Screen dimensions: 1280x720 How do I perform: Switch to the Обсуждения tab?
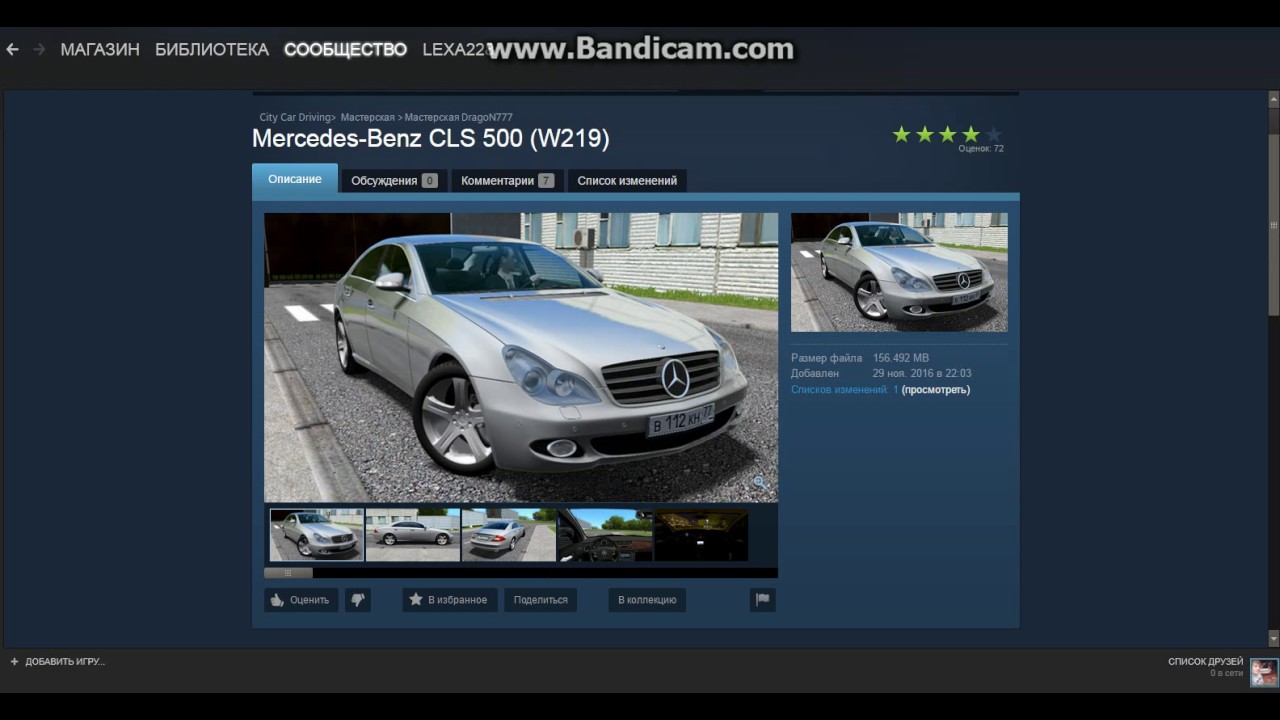pyautogui.click(x=394, y=181)
